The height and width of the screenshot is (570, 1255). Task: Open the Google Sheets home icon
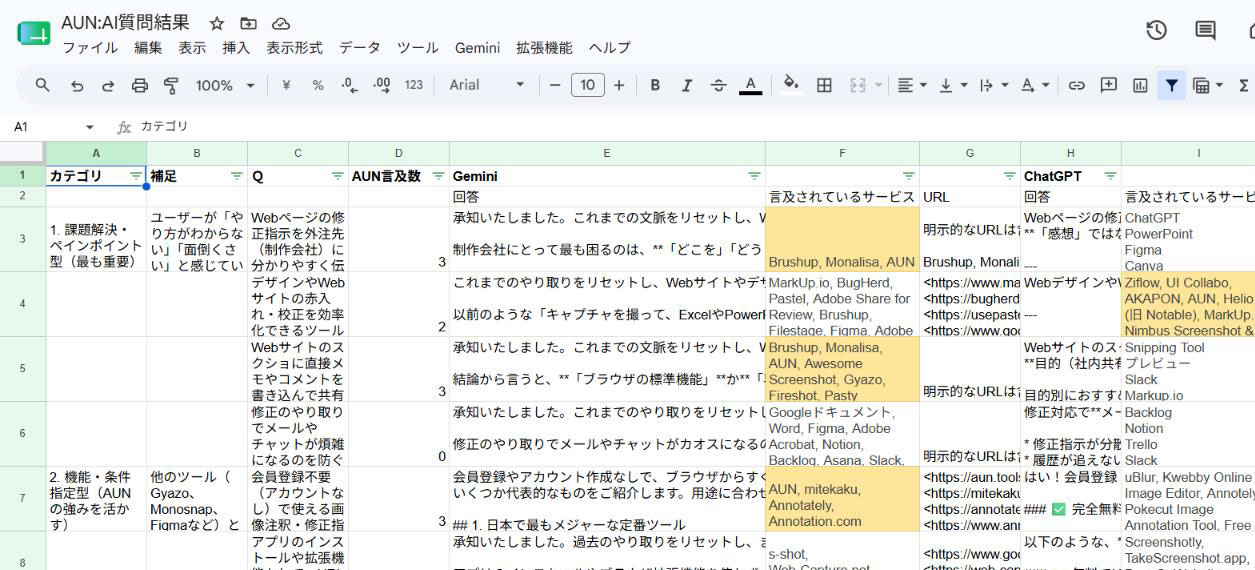(x=34, y=34)
